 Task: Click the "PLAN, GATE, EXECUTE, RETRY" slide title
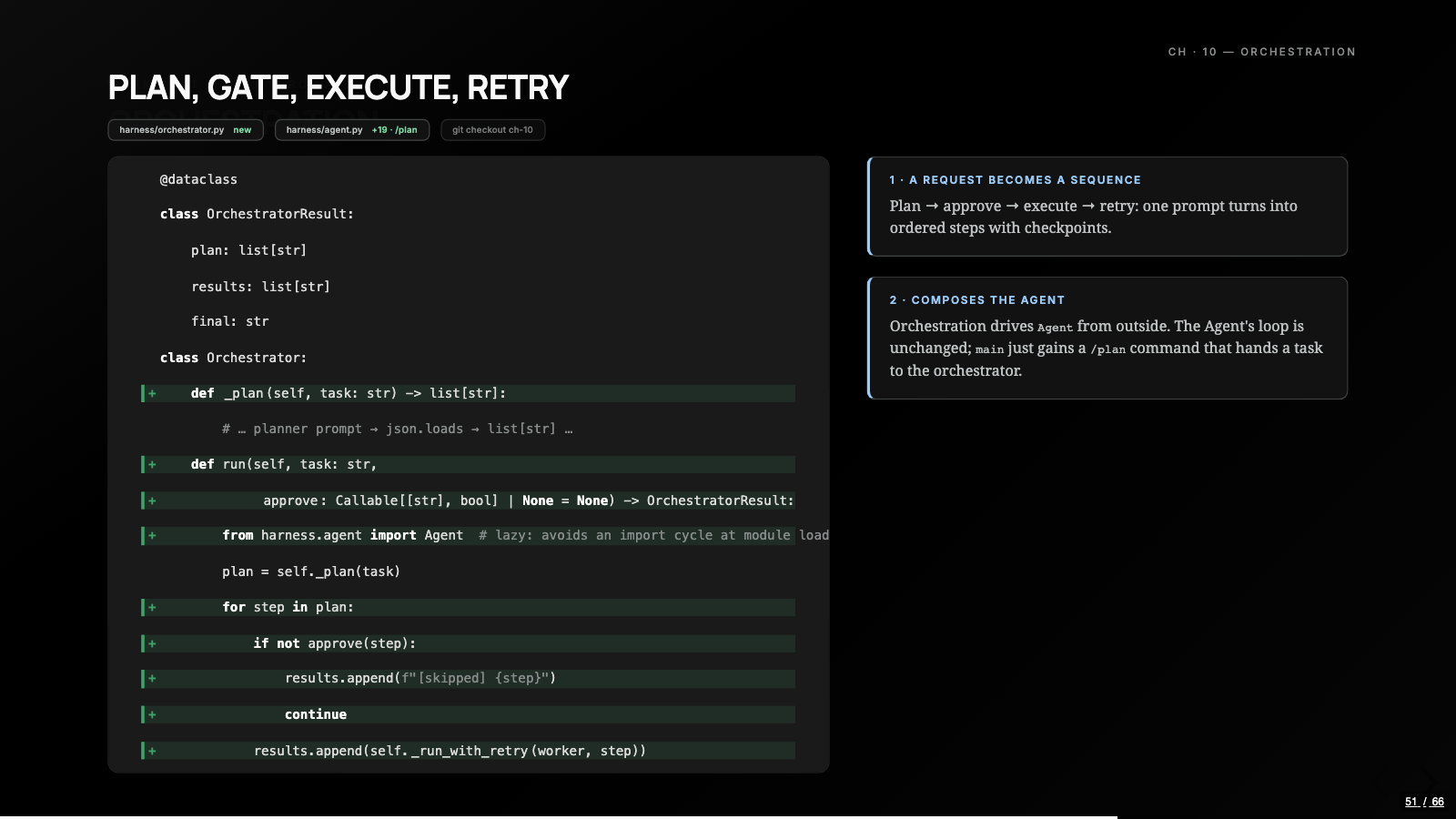[x=339, y=87]
